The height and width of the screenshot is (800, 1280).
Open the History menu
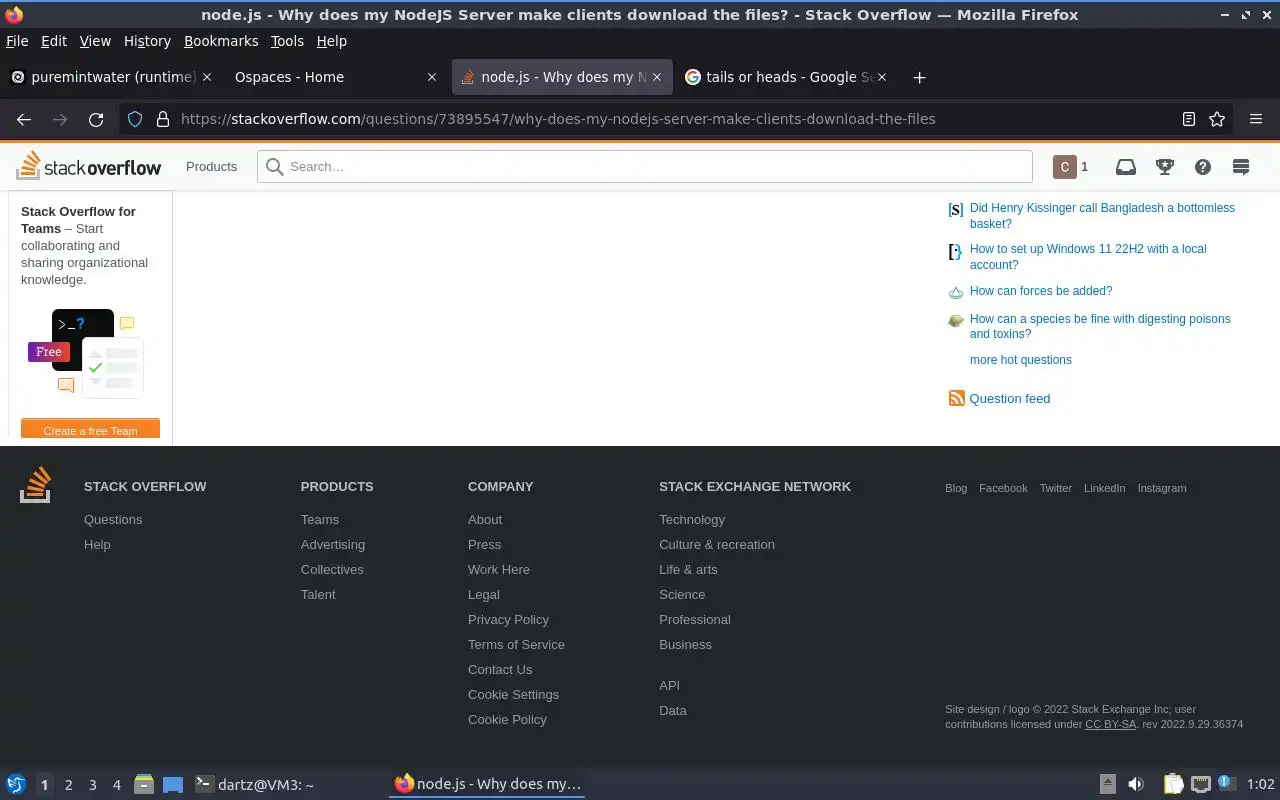pyautogui.click(x=147, y=41)
